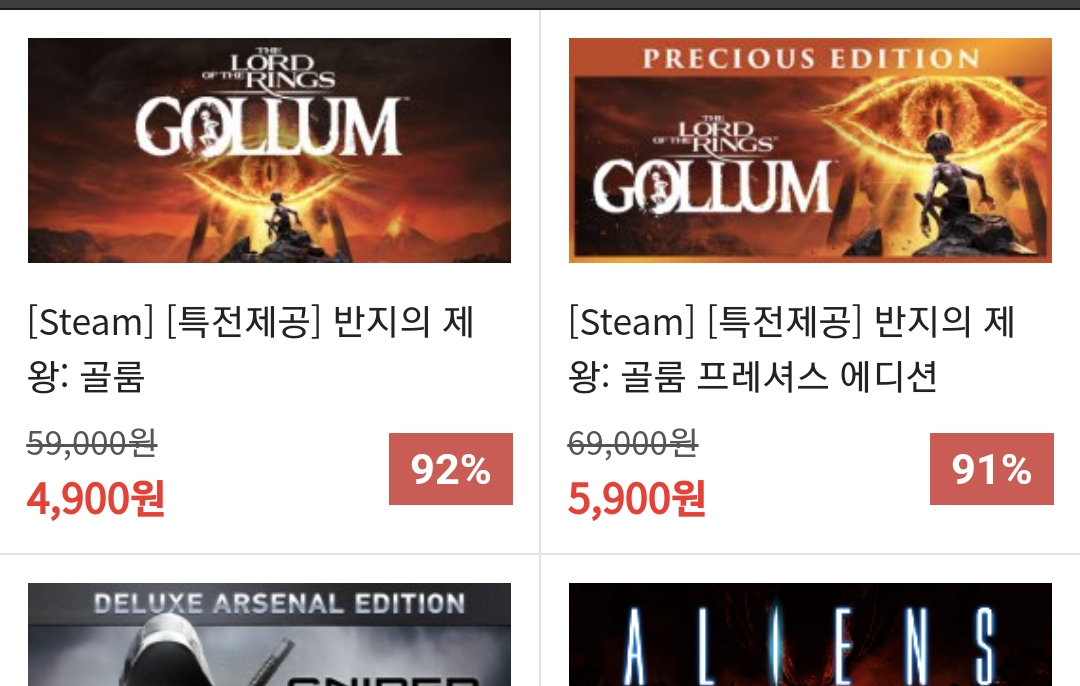
Task: Open the Gollum Precious Edition banner image
Action: coord(810,150)
